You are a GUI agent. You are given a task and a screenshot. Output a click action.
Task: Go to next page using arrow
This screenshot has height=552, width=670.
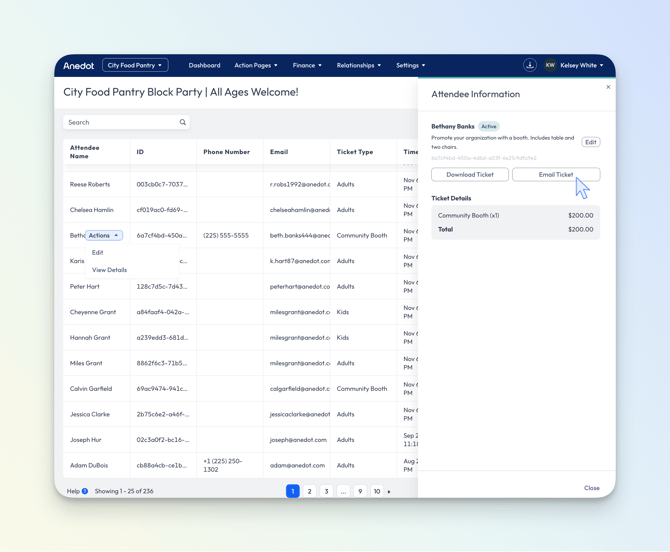(389, 491)
